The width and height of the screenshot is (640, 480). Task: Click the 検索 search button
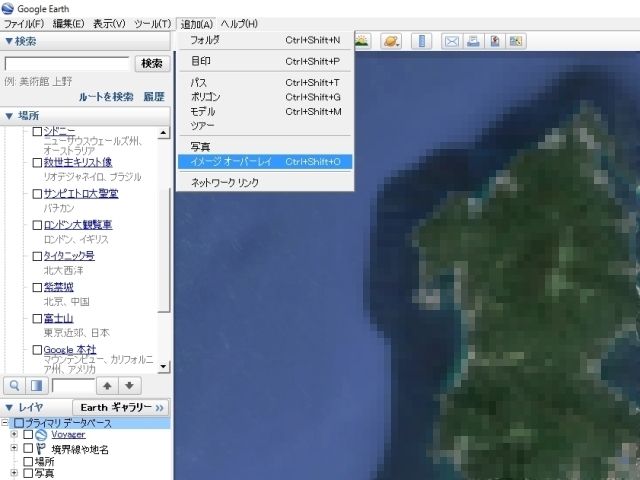click(152, 64)
